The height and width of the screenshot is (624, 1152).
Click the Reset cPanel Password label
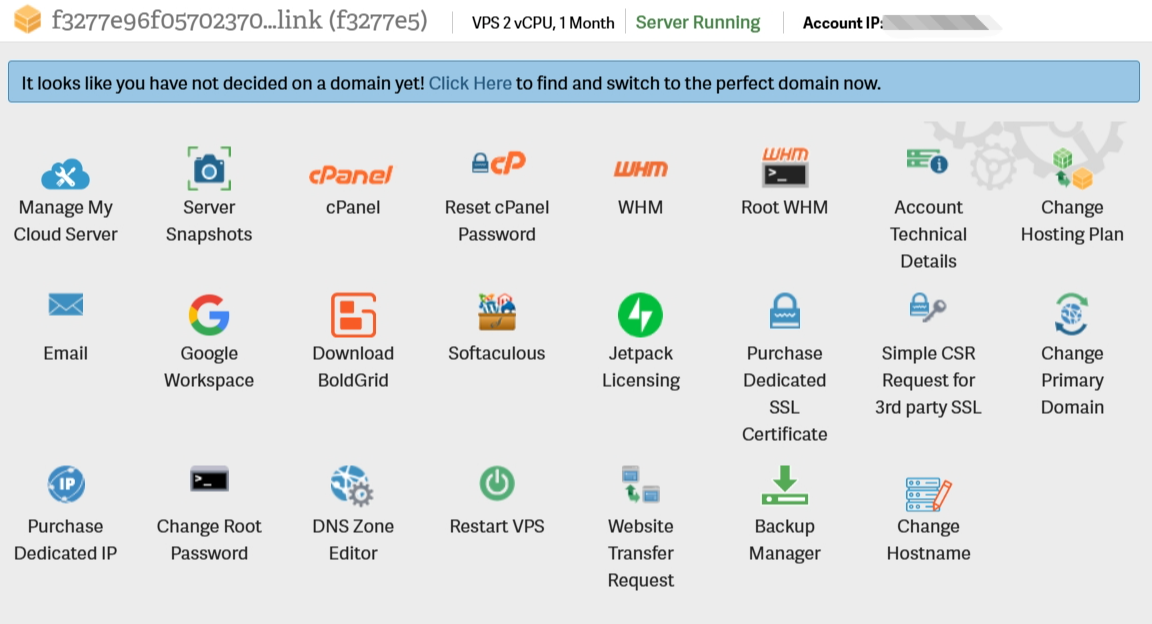[497, 220]
